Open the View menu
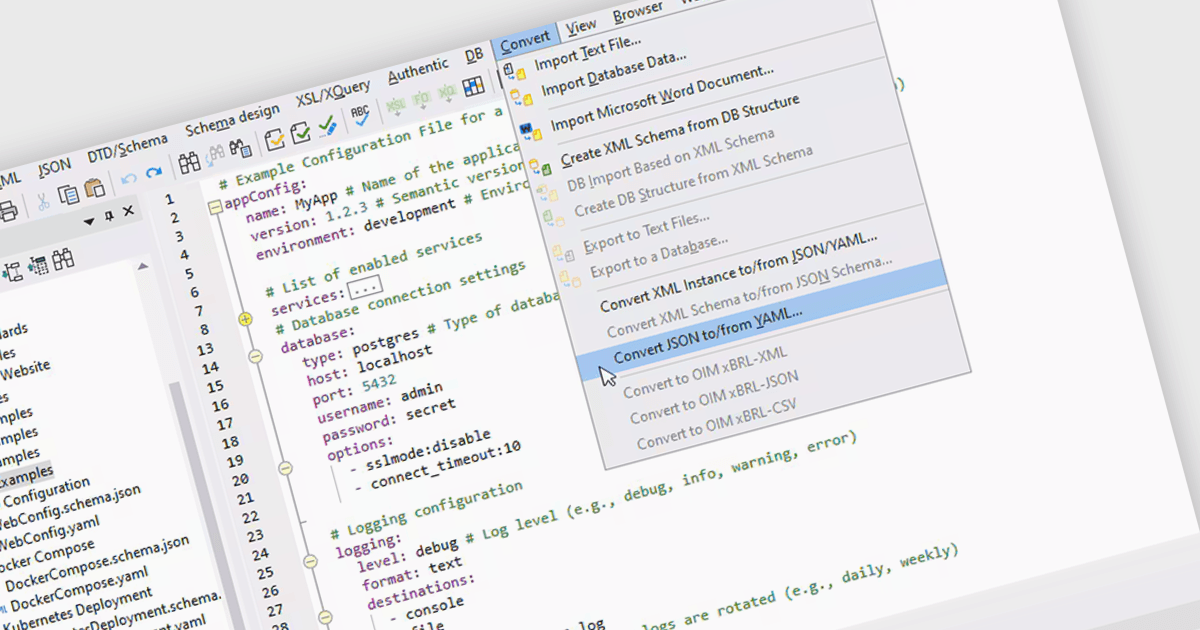Viewport: 1200px width, 630px height. [x=581, y=25]
